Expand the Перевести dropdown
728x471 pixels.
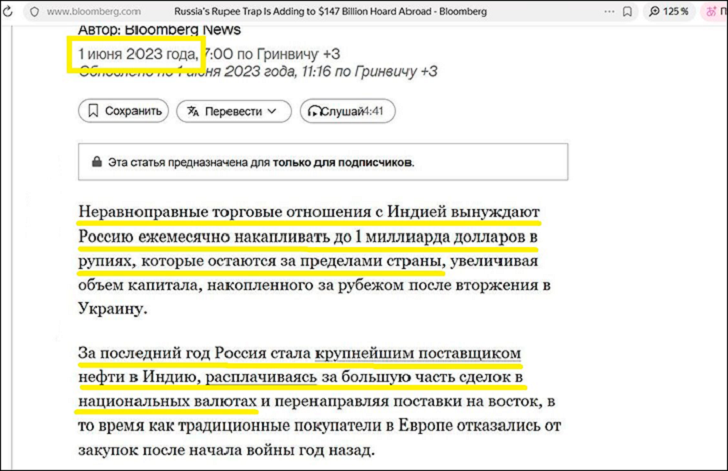(x=234, y=111)
